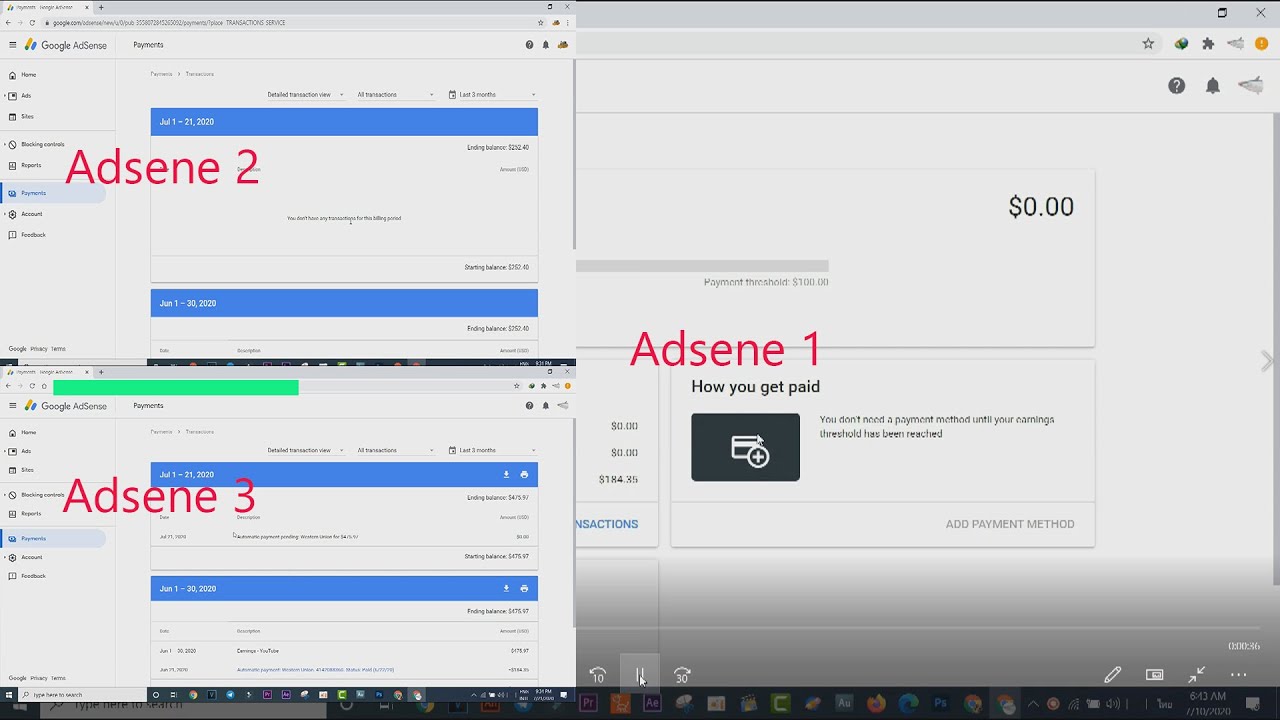Open help icon in Adsene 3 window header

(529, 406)
